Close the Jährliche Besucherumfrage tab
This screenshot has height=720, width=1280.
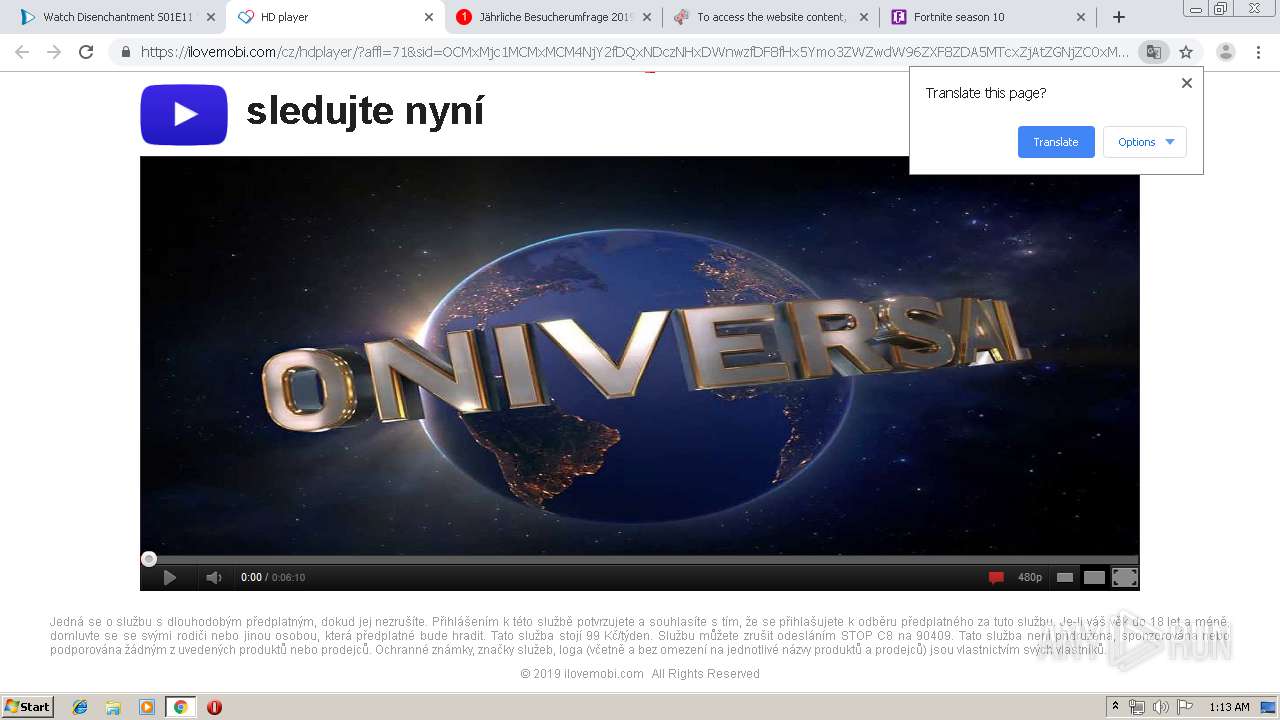tap(647, 17)
